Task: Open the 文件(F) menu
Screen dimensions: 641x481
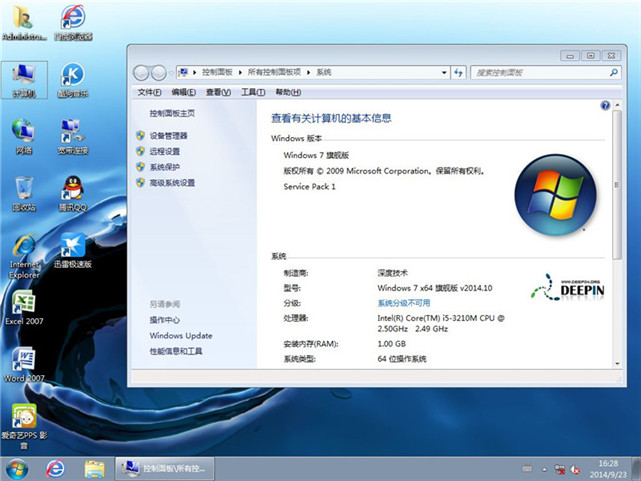Action: pyautogui.click(x=149, y=92)
